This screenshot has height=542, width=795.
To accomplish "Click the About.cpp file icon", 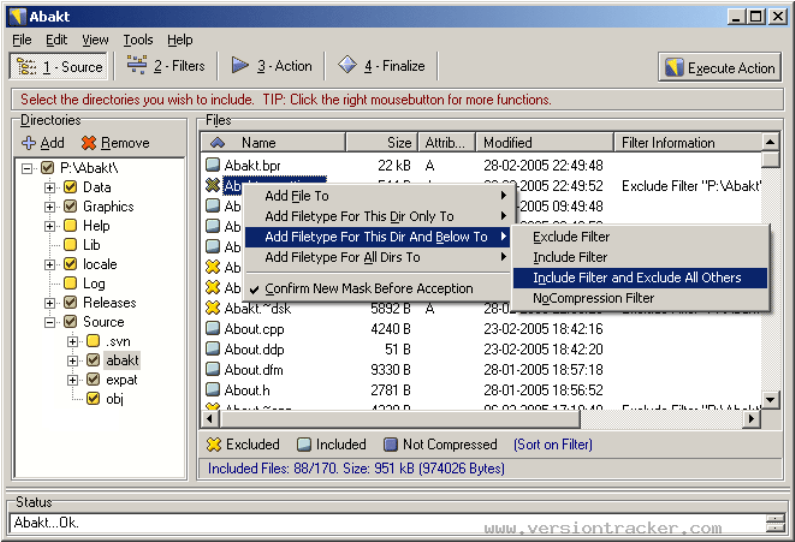I will click(213, 329).
